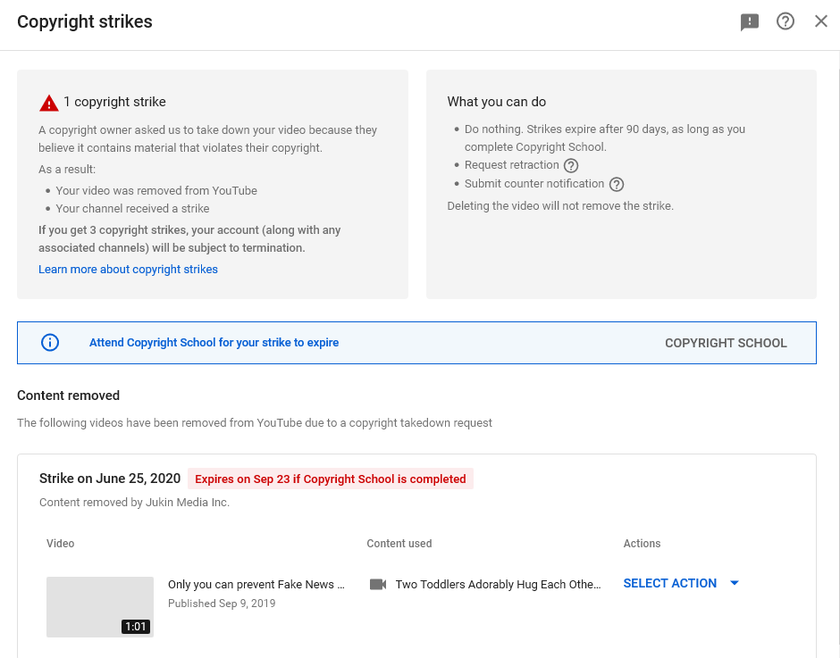
Task: Click Two Toddlers Adorably Hug Each Other text
Action: click(x=498, y=584)
